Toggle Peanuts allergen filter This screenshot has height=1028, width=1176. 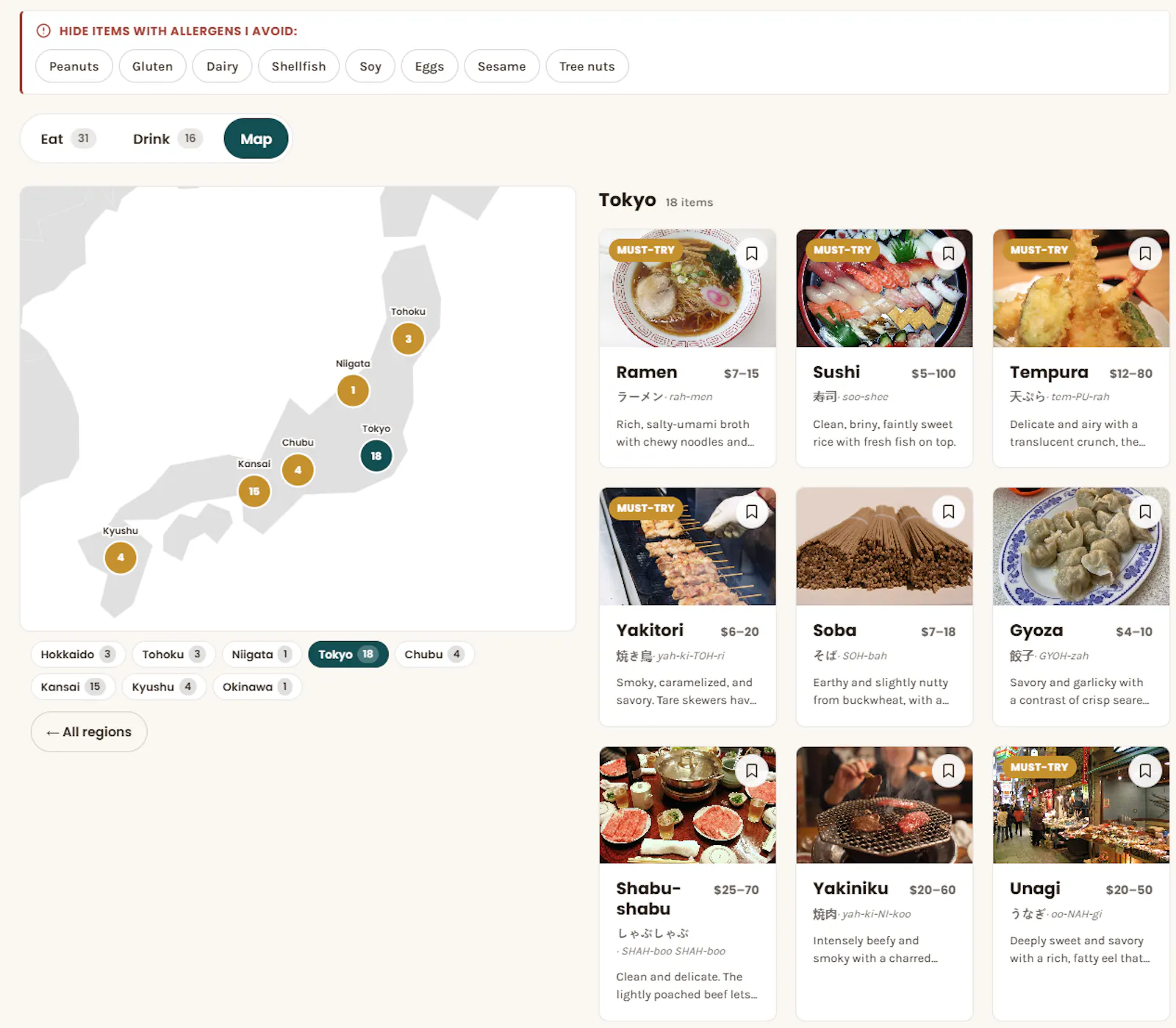click(x=74, y=66)
